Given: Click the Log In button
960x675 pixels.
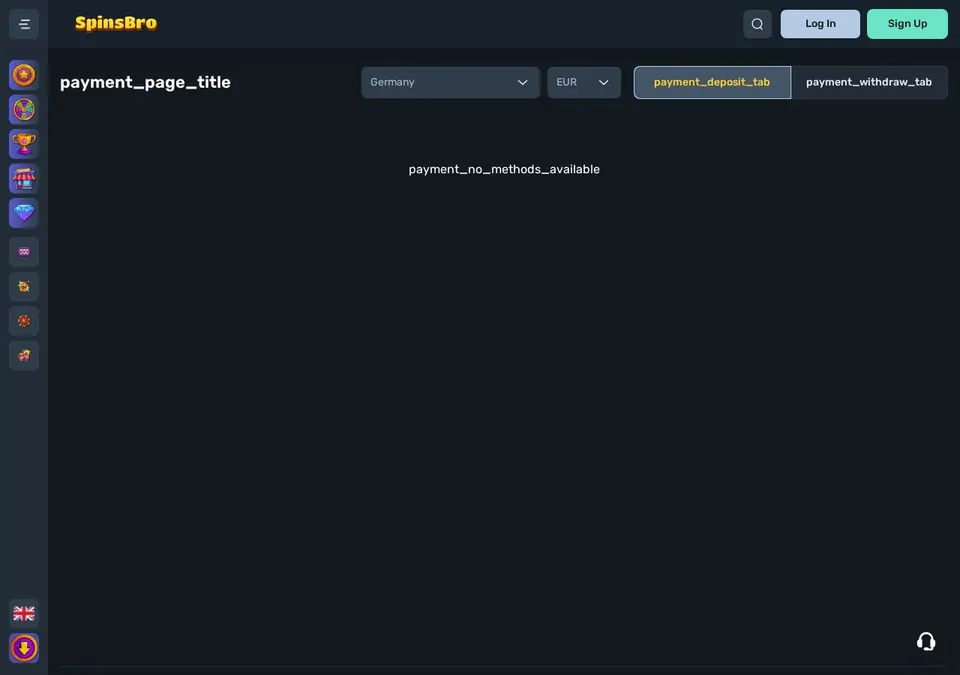Looking at the screenshot, I should click(x=820, y=24).
